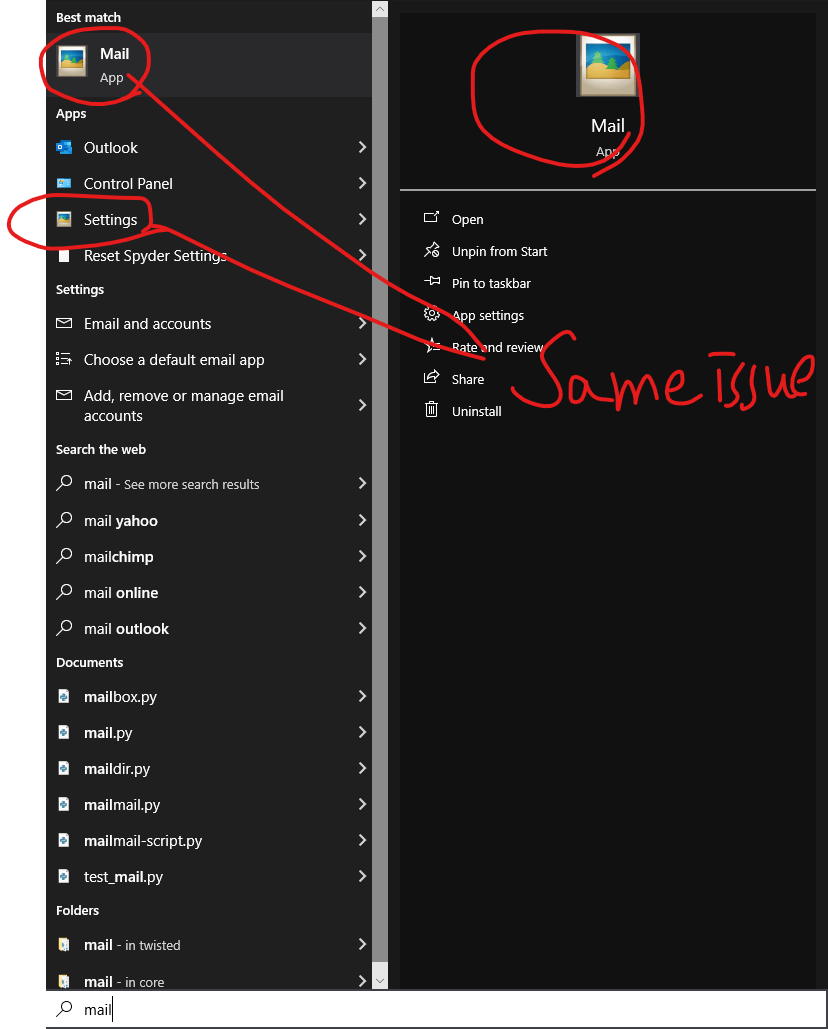Expand the mailbox.py result chevron
Viewport: 828px width, 1029px height.
[362, 696]
